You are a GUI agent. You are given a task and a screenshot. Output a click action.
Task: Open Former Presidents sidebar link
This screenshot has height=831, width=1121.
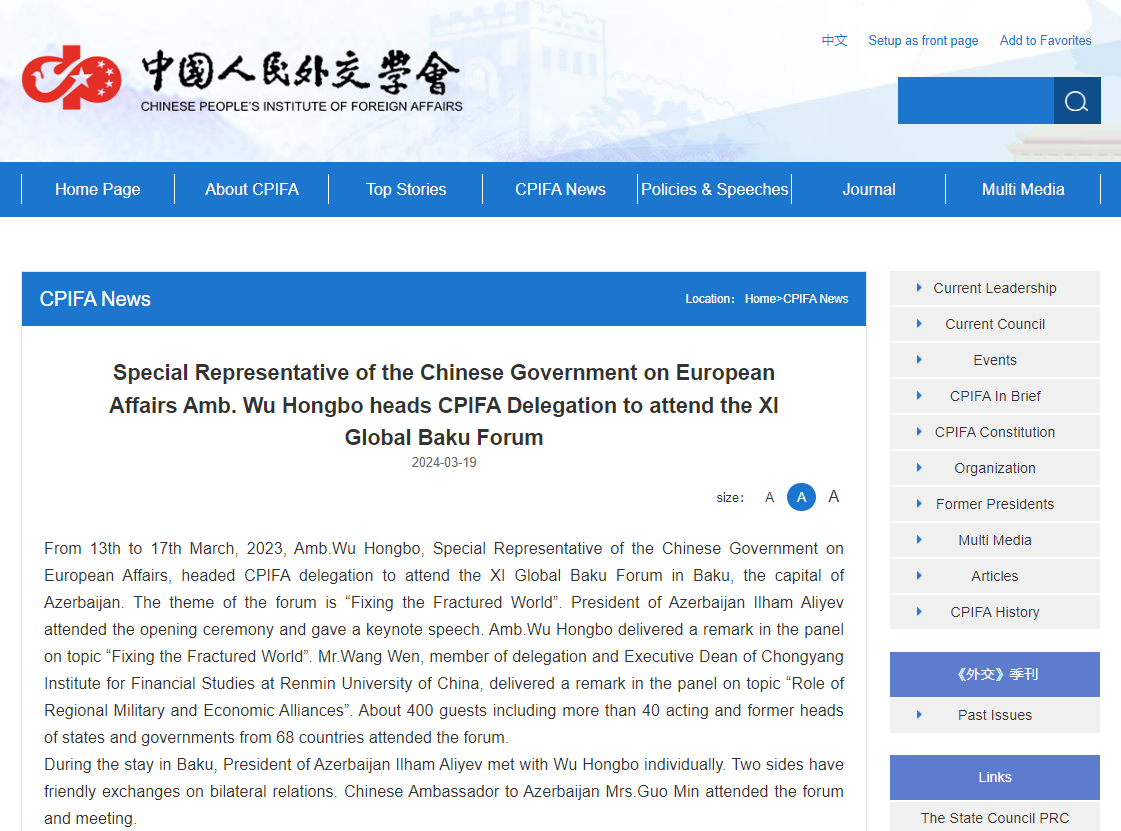994,503
